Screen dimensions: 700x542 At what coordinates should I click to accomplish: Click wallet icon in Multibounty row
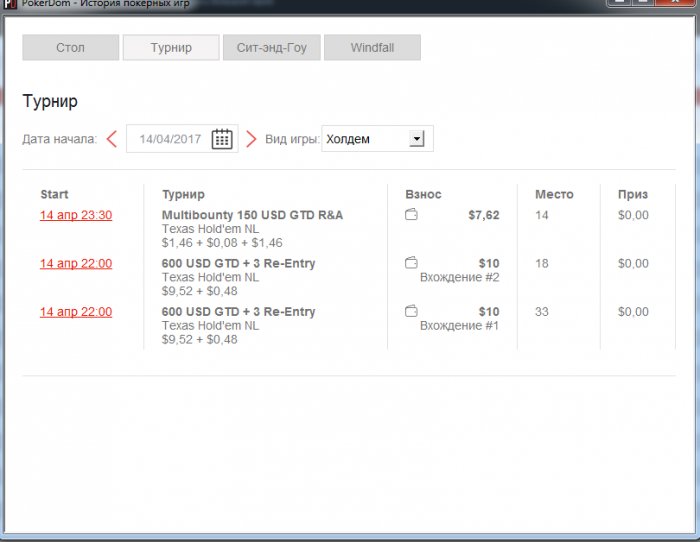pos(411,215)
